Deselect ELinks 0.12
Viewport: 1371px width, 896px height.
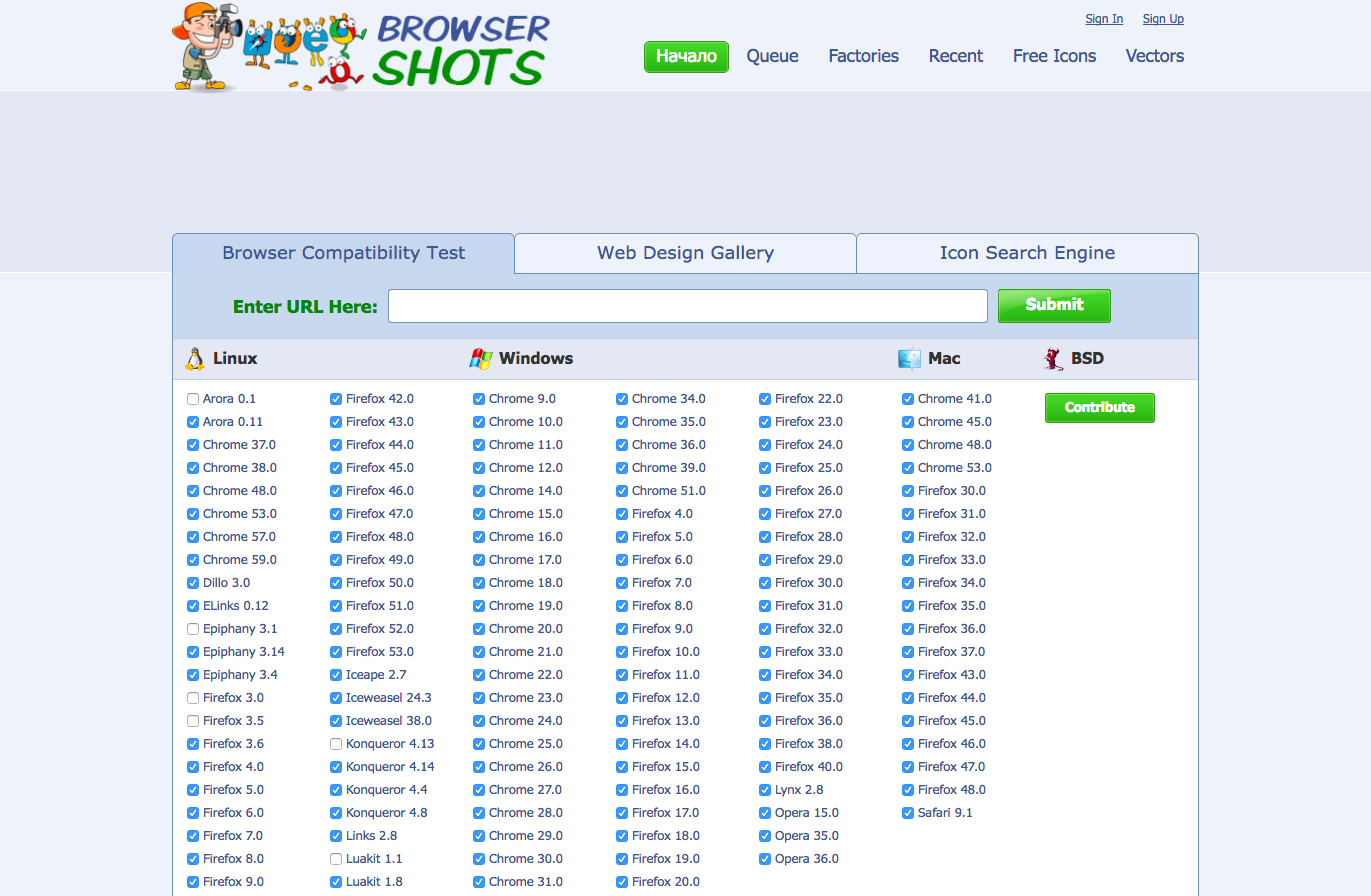193,606
